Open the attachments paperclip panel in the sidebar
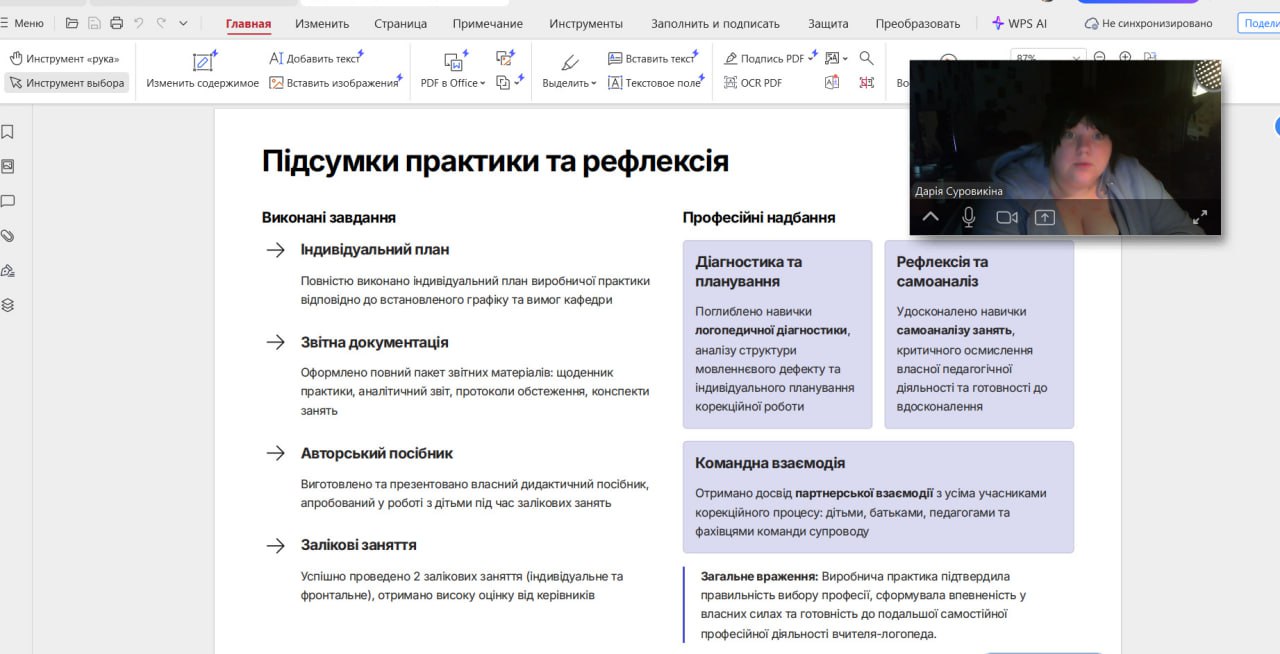The width and height of the screenshot is (1280, 654). pyautogui.click(x=8, y=236)
